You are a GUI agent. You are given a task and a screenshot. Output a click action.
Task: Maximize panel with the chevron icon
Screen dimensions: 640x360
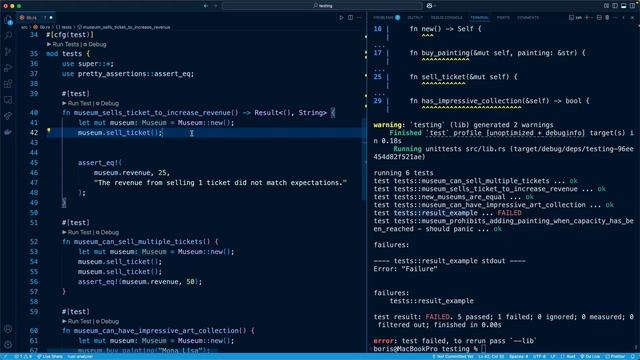click(x=624, y=18)
